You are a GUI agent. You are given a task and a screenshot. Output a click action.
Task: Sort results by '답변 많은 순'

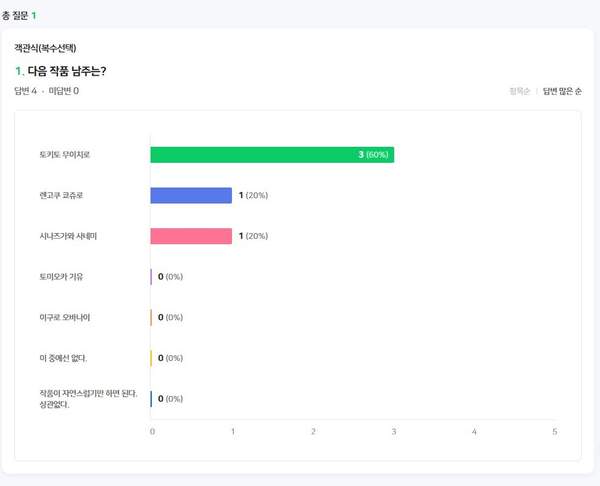tap(562, 91)
